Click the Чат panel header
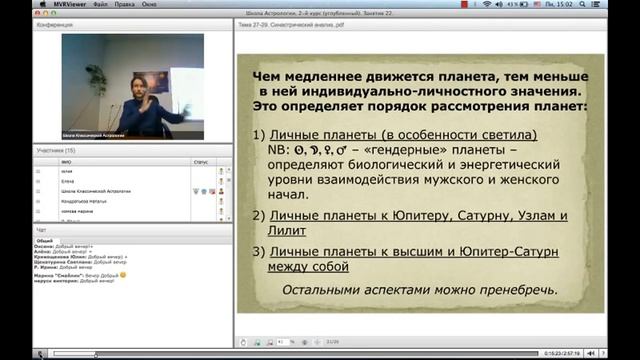 point(41,230)
